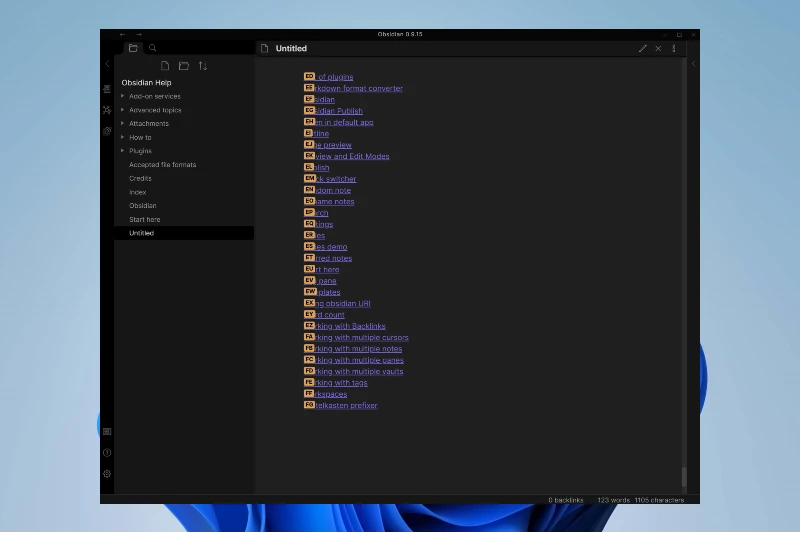Screen dimensions: 800x533
Task: Collapse the left sidebar chevron
Action: pos(107,64)
